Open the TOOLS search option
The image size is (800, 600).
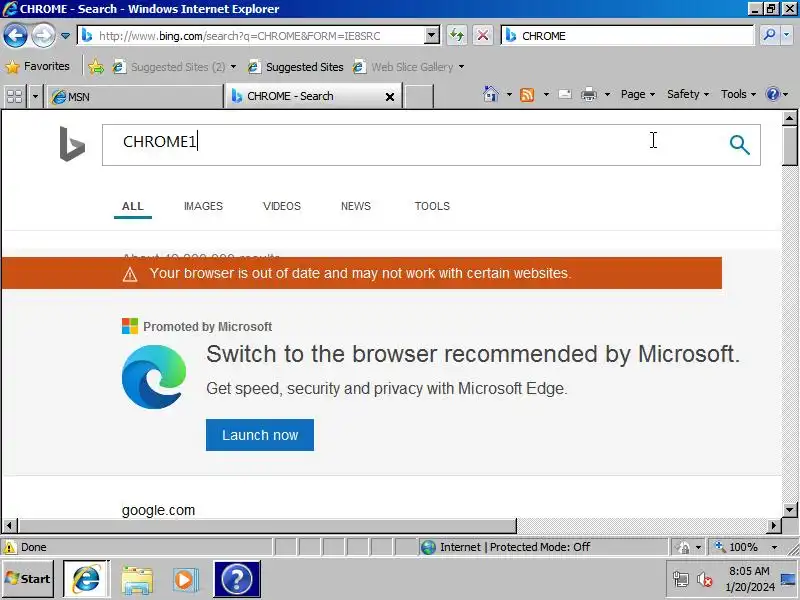pyautogui.click(x=432, y=206)
